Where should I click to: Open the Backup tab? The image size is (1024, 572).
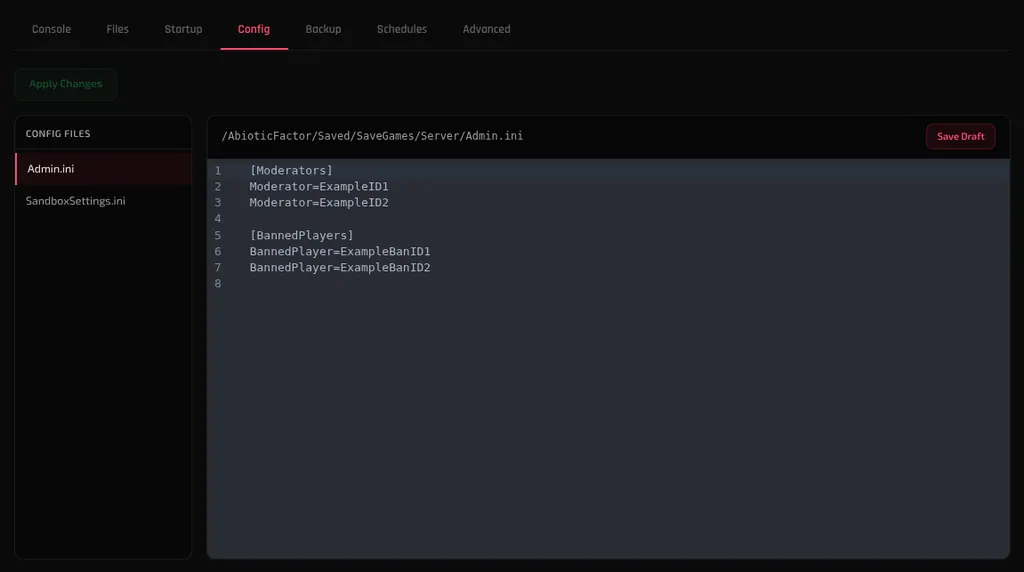tap(323, 29)
